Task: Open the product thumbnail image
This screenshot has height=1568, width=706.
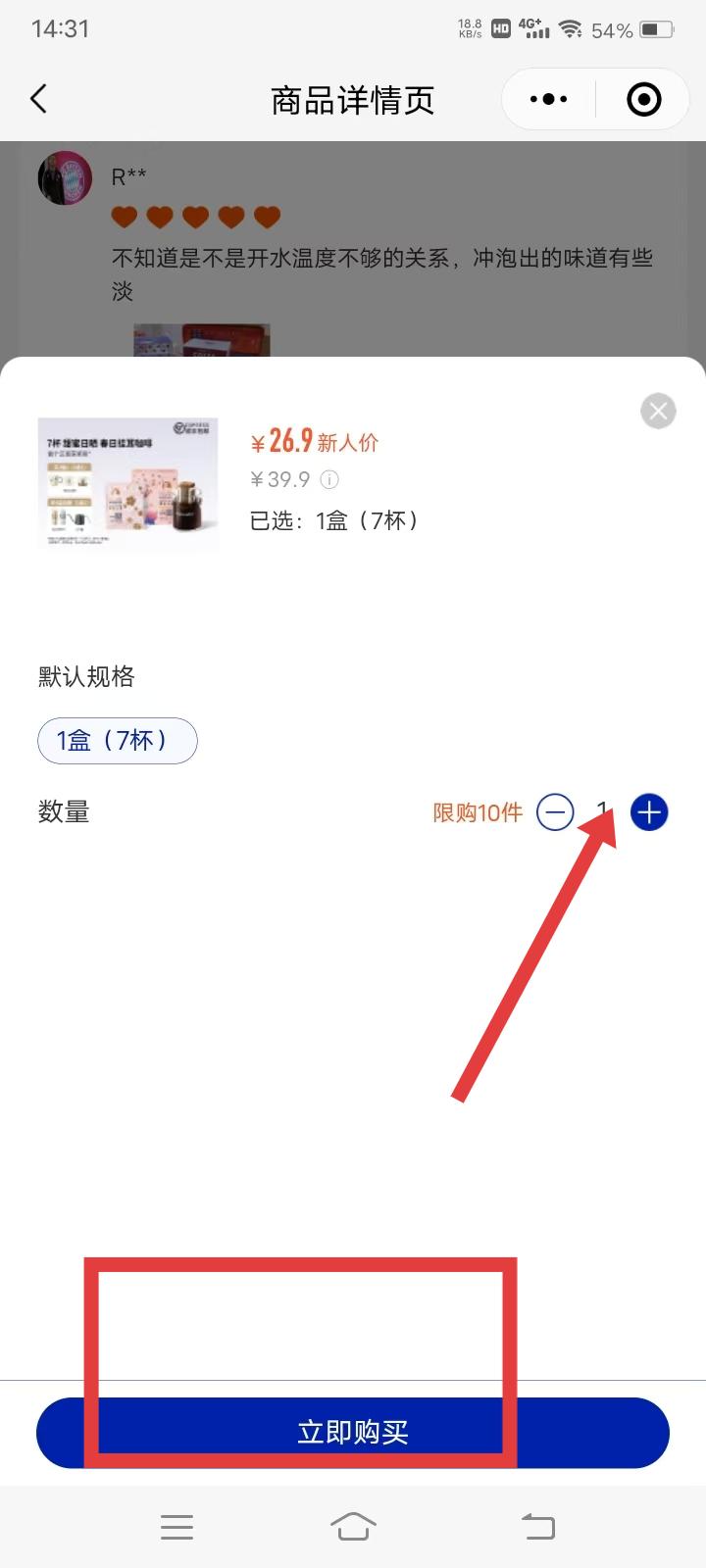Action: click(x=127, y=483)
